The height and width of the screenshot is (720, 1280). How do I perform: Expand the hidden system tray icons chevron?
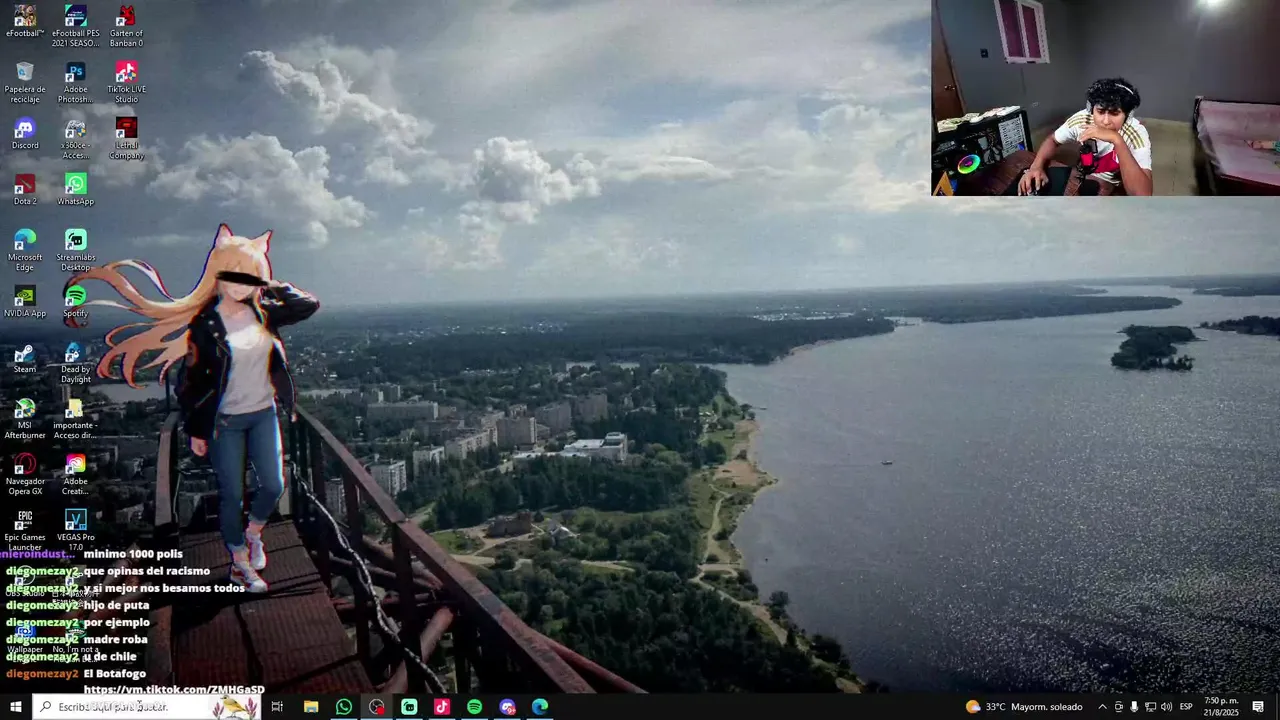pos(1102,707)
